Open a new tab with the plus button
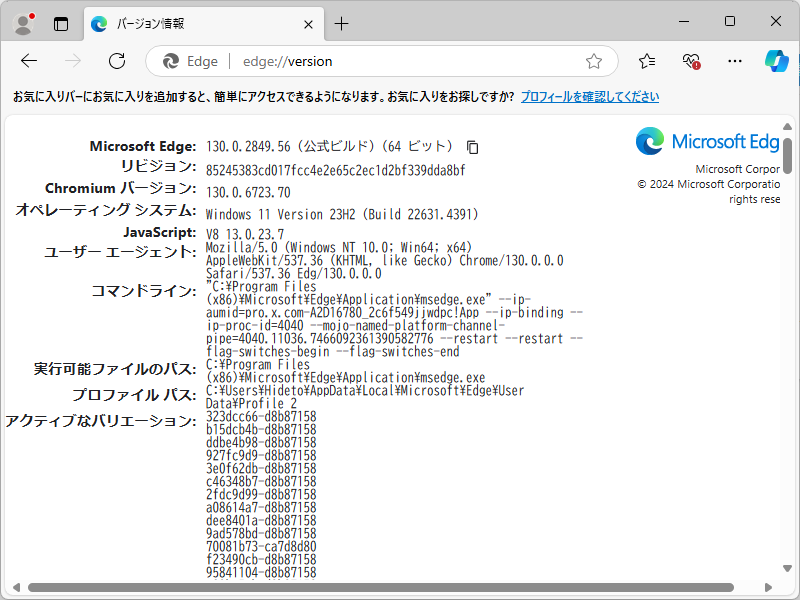 [342, 23]
